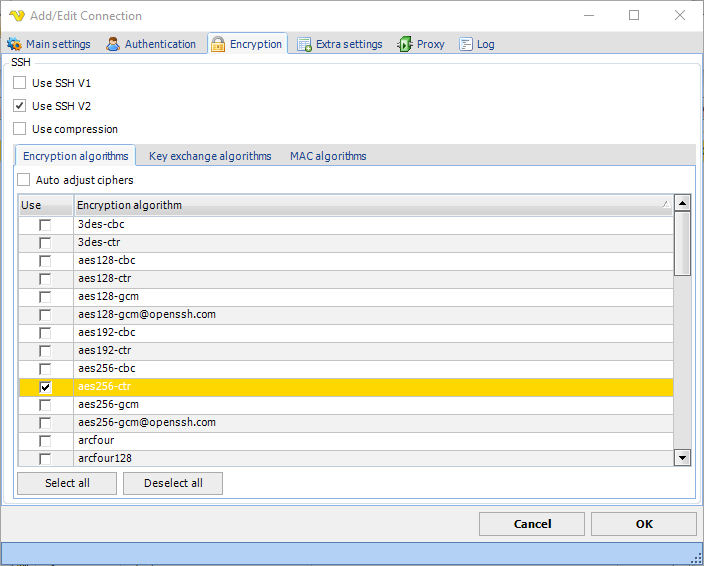This screenshot has width=704, height=566.
Task: Switch to Key exchange algorithms tab
Action: coord(210,156)
